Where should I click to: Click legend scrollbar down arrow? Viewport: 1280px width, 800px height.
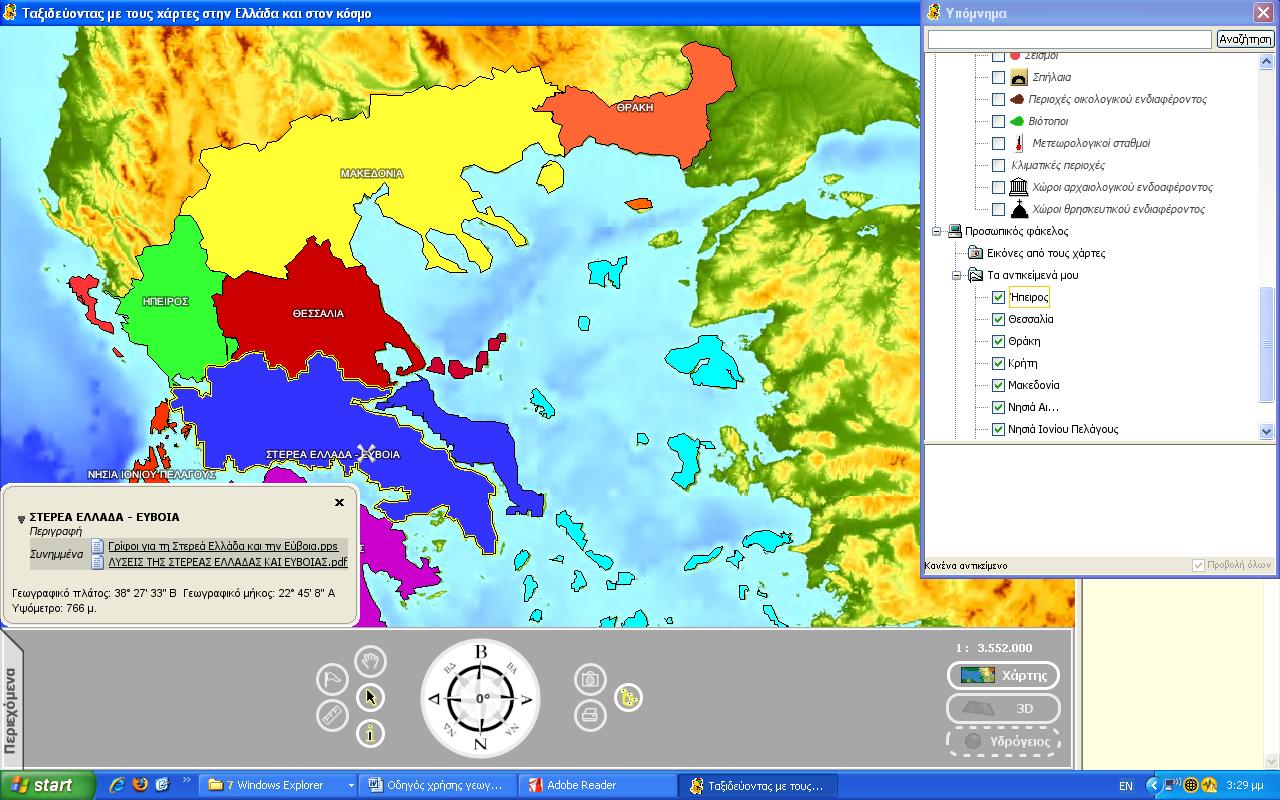[x=1266, y=431]
